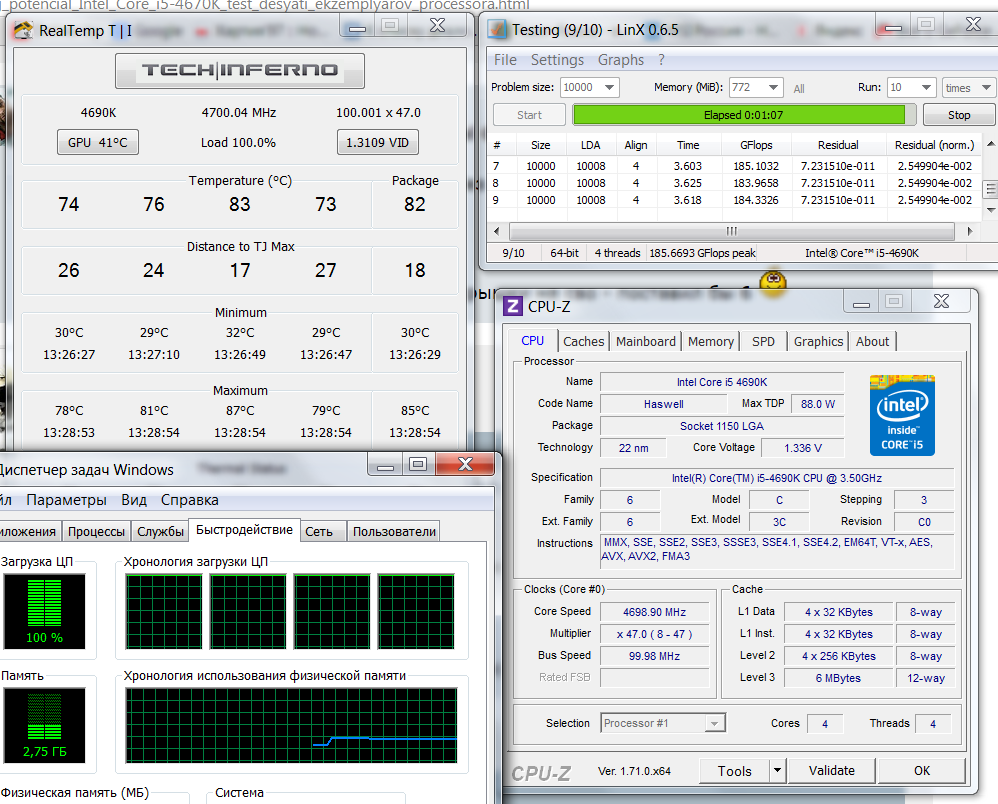Image resolution: width=998 pixels, height=804 pixels.
Task: Open Параметры menu in Task Manager
Action: coord(66,500)
